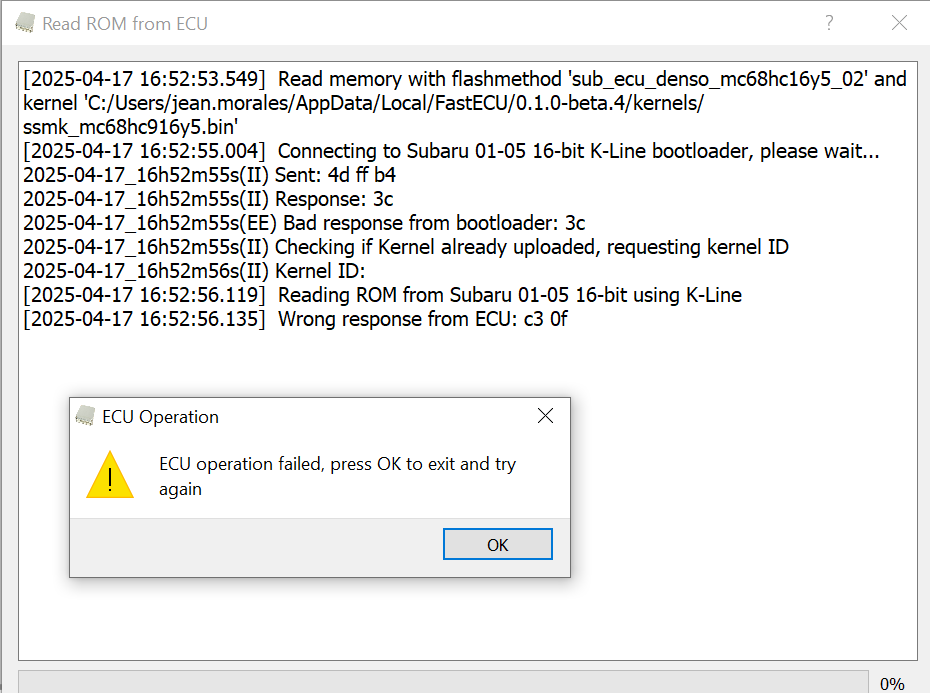
Task: Click the ROM read progress bar
Action: click(443, 682)
